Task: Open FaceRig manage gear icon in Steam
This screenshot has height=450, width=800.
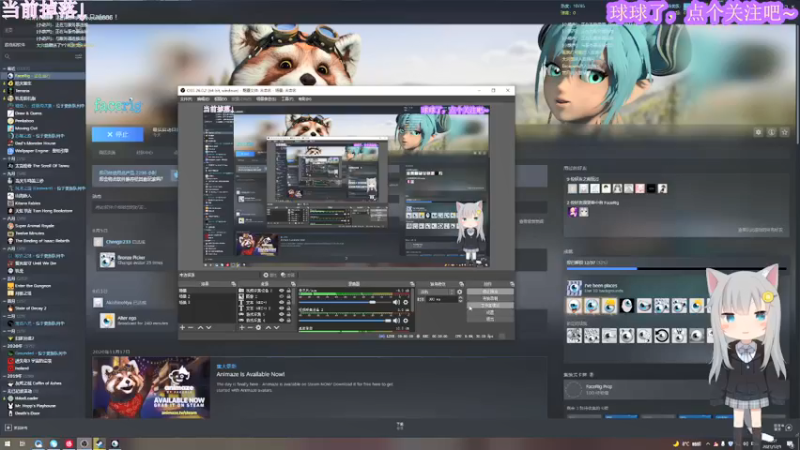Action: (x=758, y=132)
